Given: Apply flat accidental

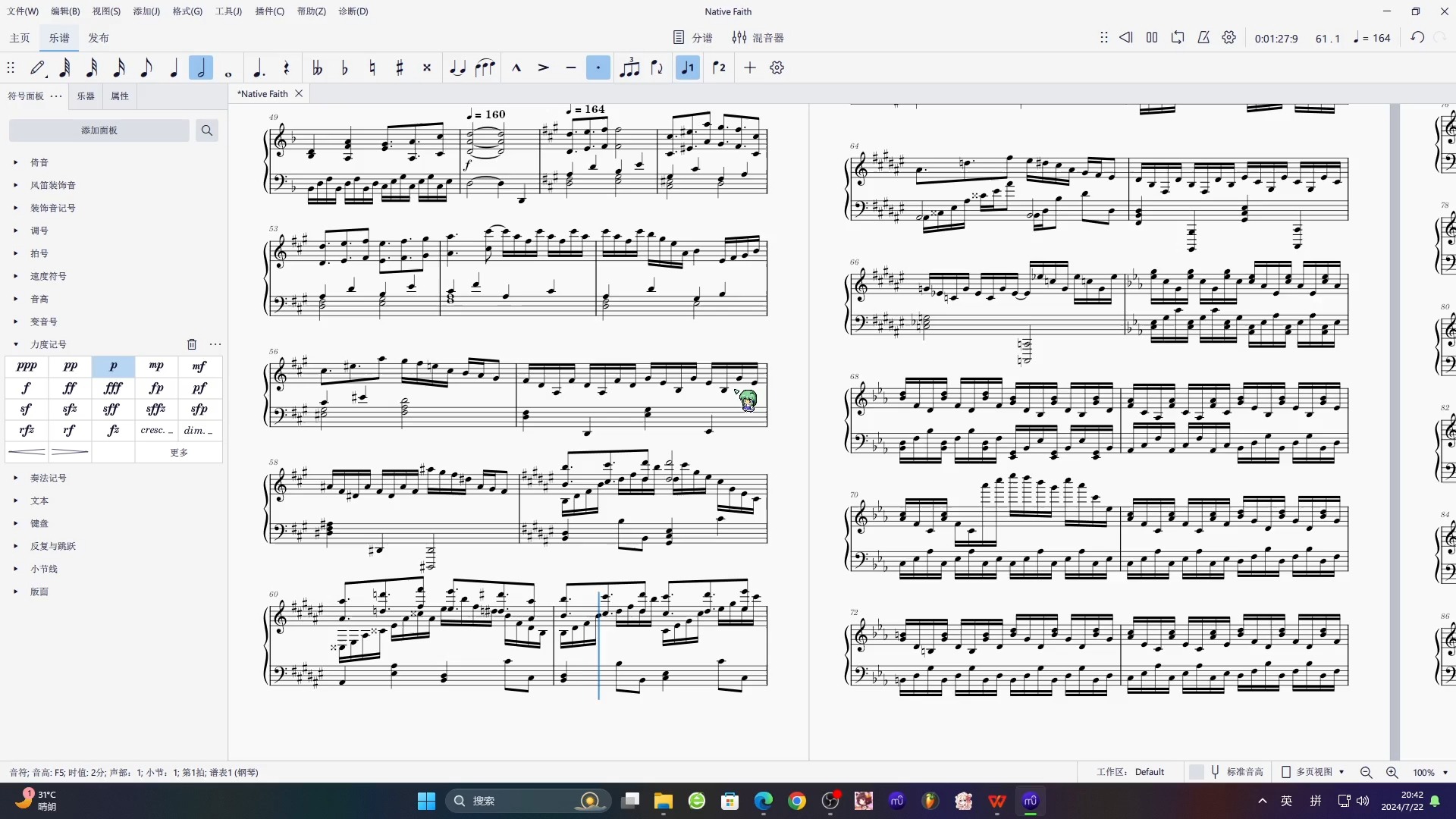Looking at the screenshot, I should pos(344,68).
